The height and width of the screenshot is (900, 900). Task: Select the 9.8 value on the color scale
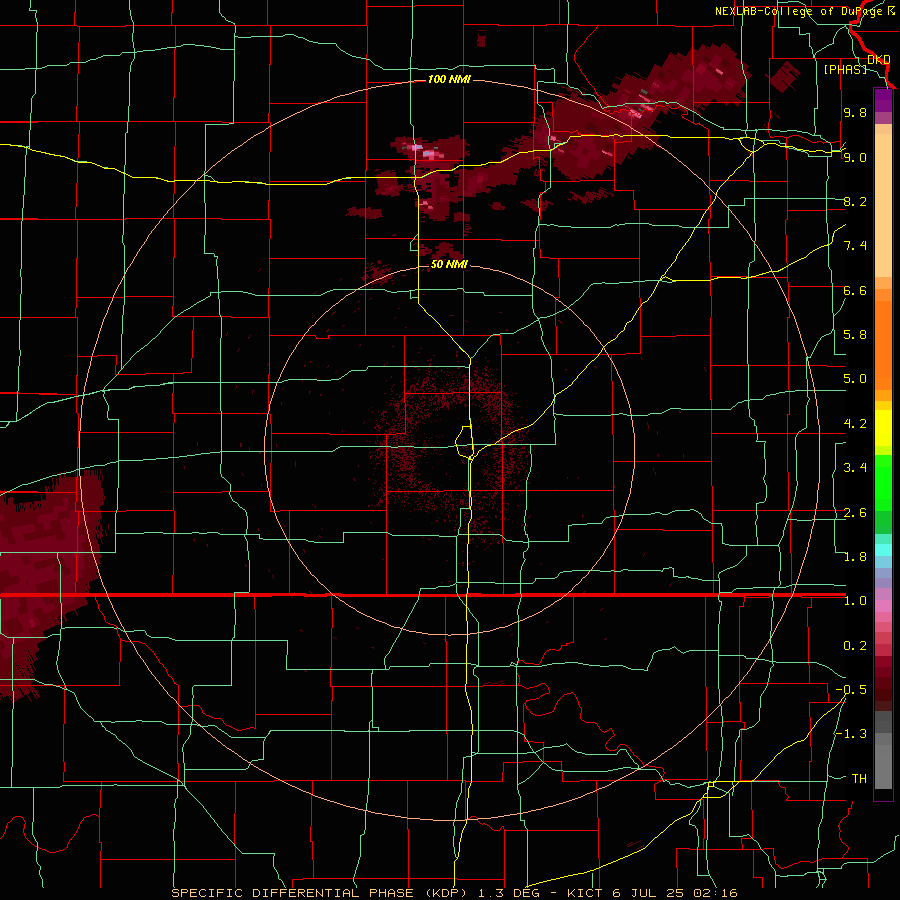pyautogui.click(x=855, y=112)
